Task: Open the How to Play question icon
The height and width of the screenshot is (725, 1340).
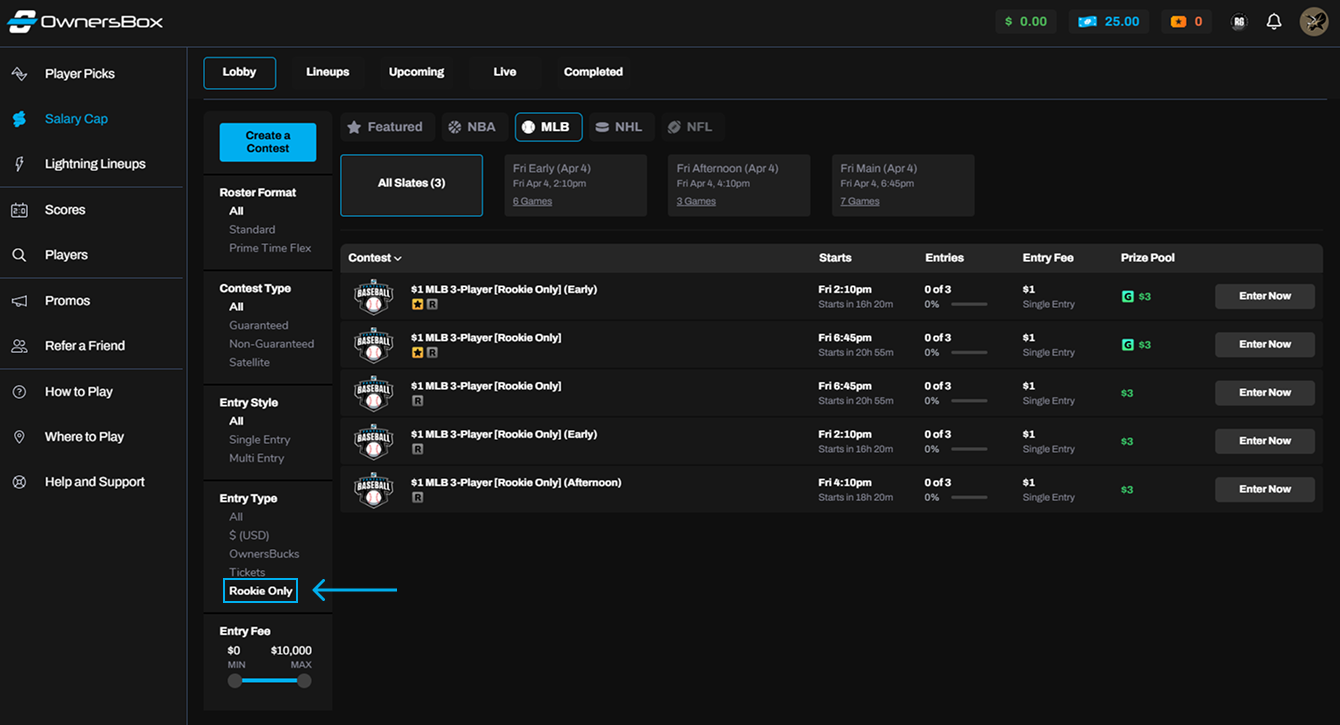Action: (19, 392)
